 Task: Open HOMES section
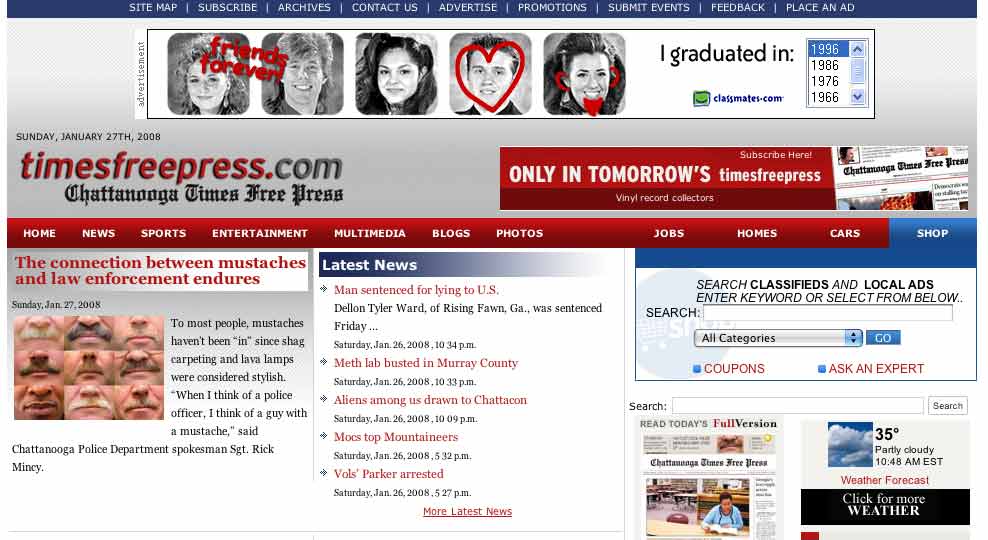(x=757, y=233)
